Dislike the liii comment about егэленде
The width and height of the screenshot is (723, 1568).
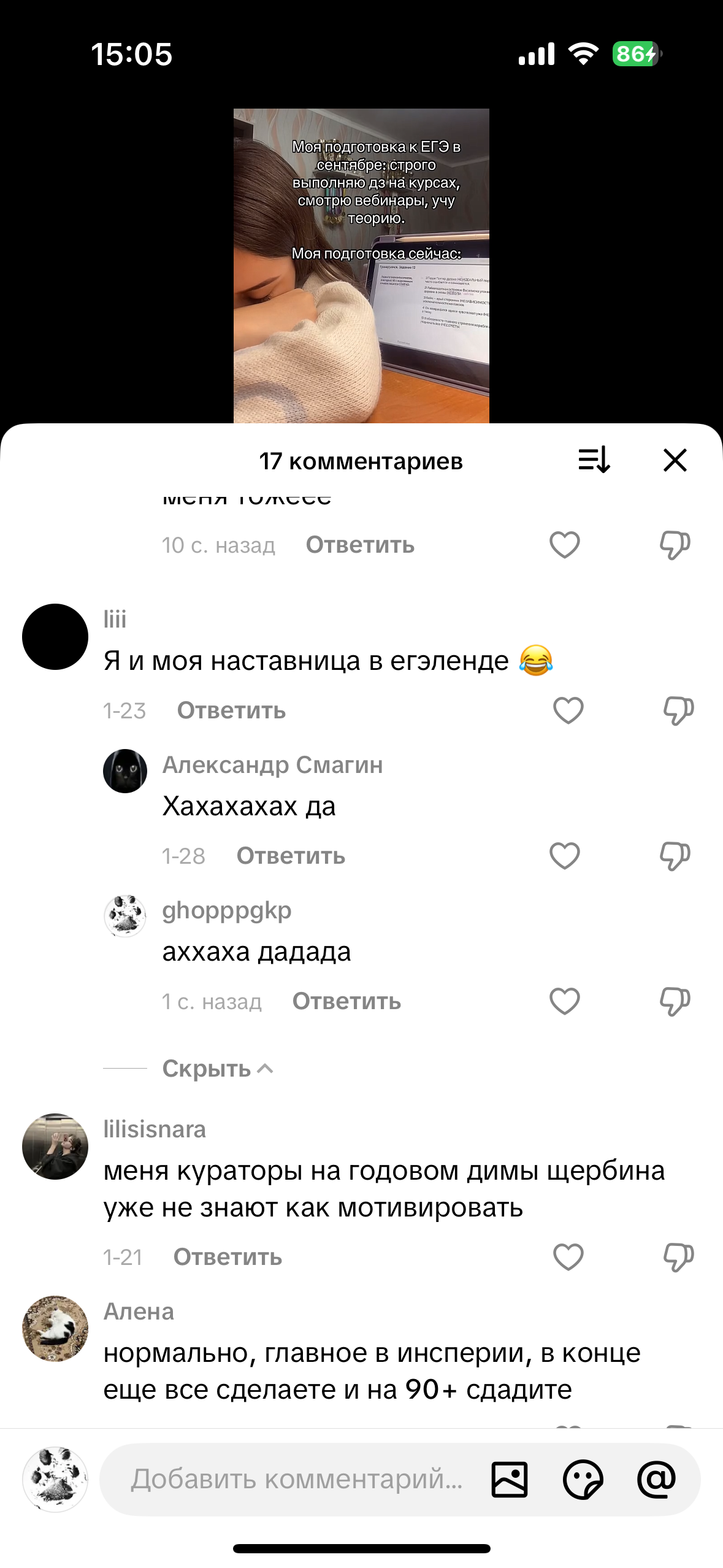point(679,710)
